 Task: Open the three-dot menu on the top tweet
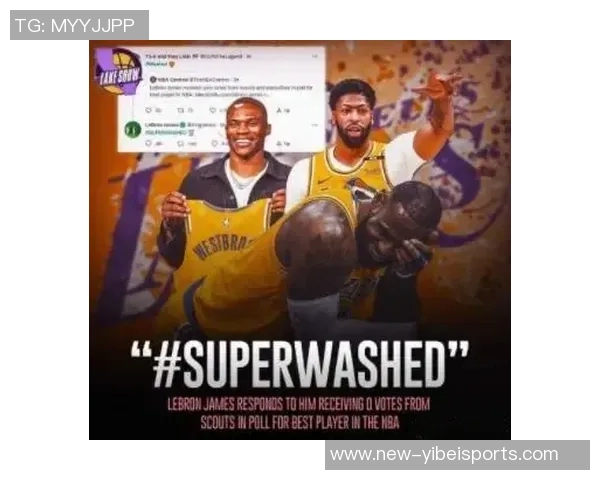tap(315, 56)
